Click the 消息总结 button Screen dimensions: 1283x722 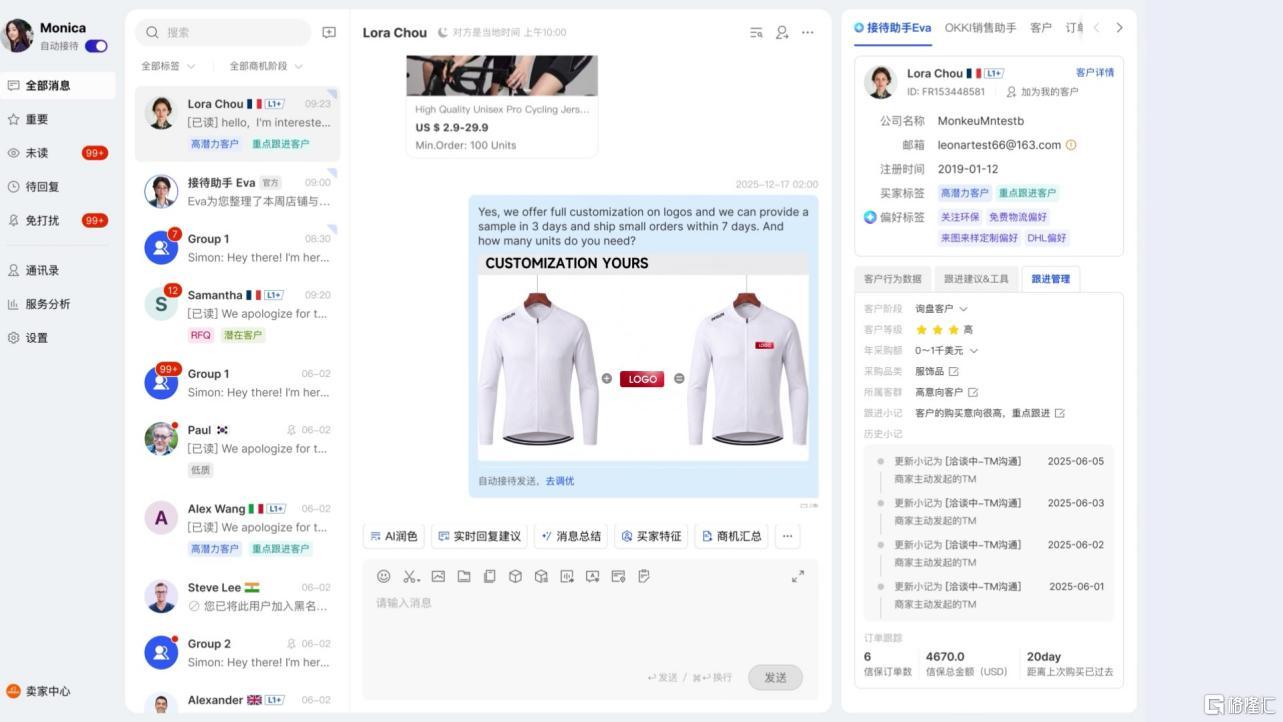pyautogui.click(x=571, y=536)
